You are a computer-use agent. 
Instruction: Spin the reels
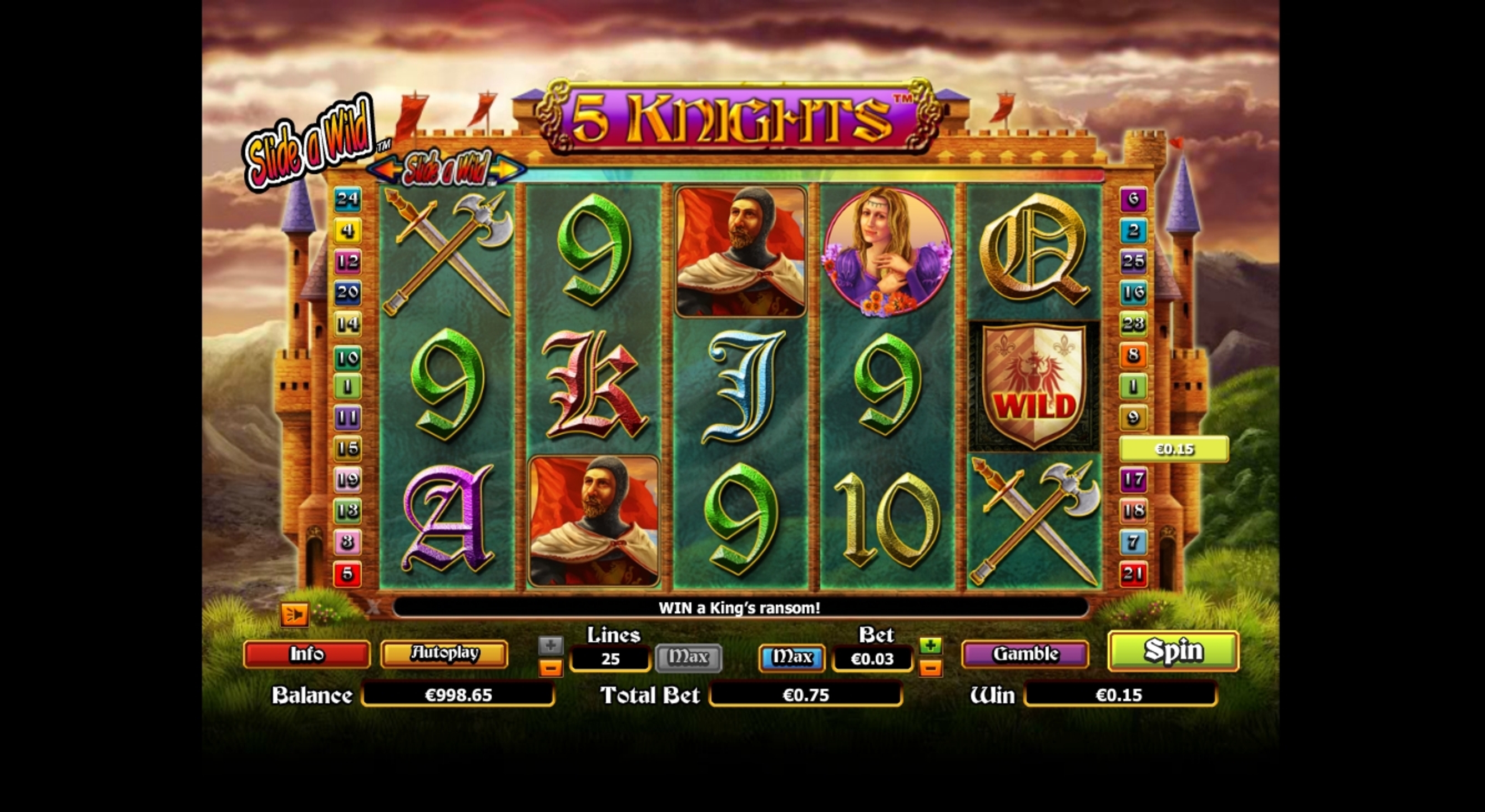coord(1173,651)
